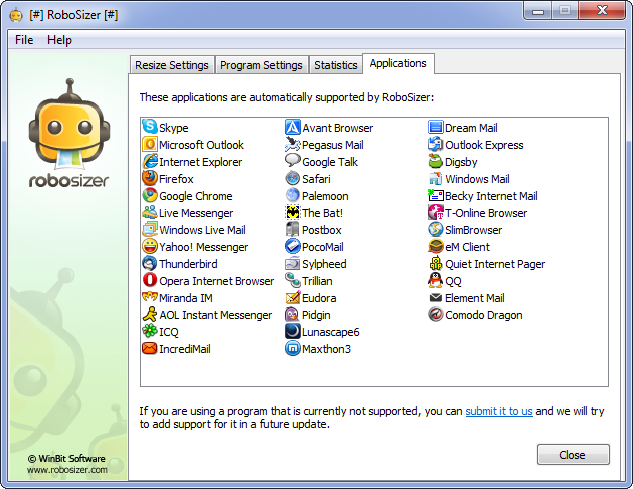This screenshot has height=489, width=633.
Task: Click the 'submit it to us' link
Action: [x=498, y=411]
